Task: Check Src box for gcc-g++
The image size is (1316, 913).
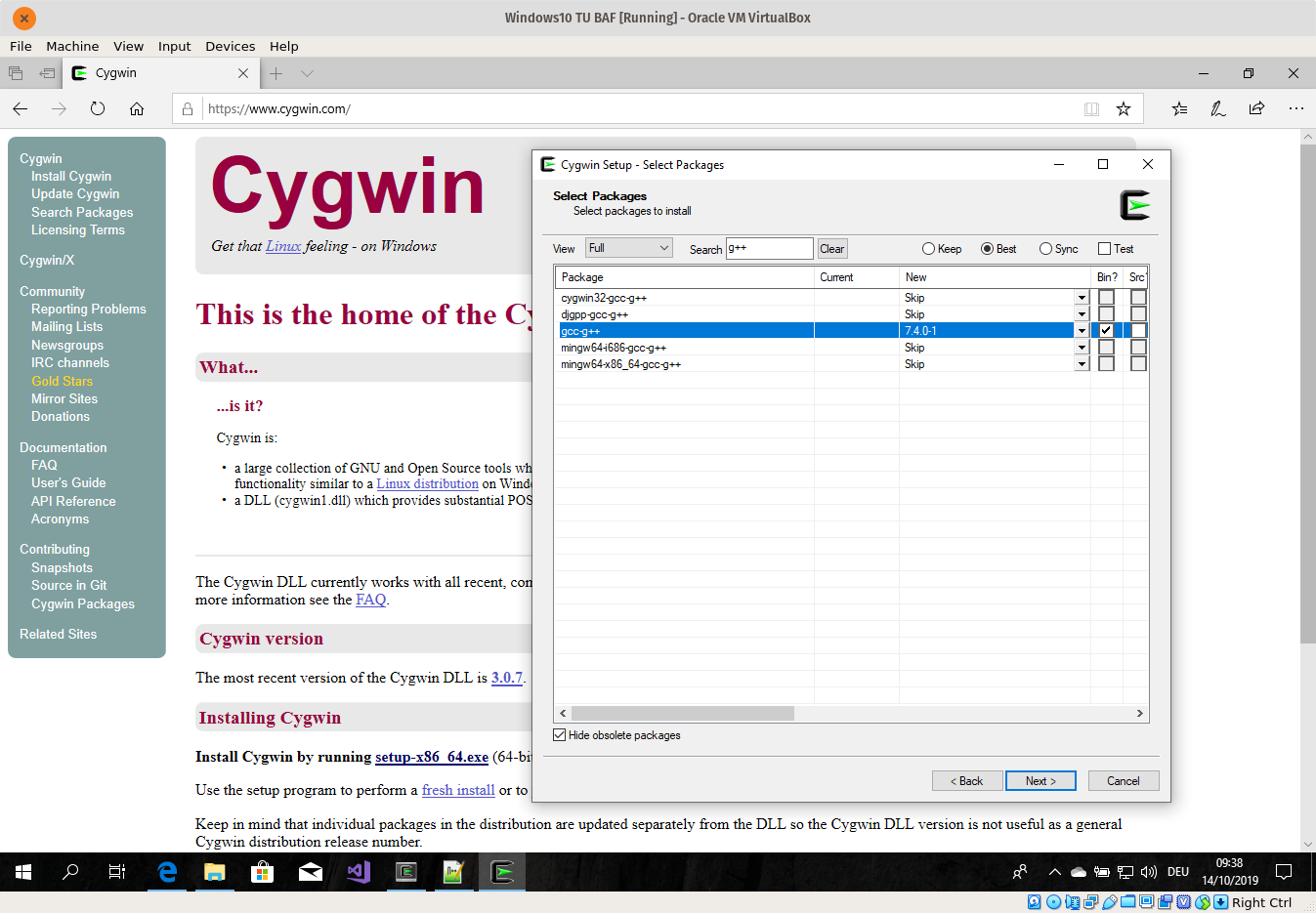Action: (x=1138, y=331)
